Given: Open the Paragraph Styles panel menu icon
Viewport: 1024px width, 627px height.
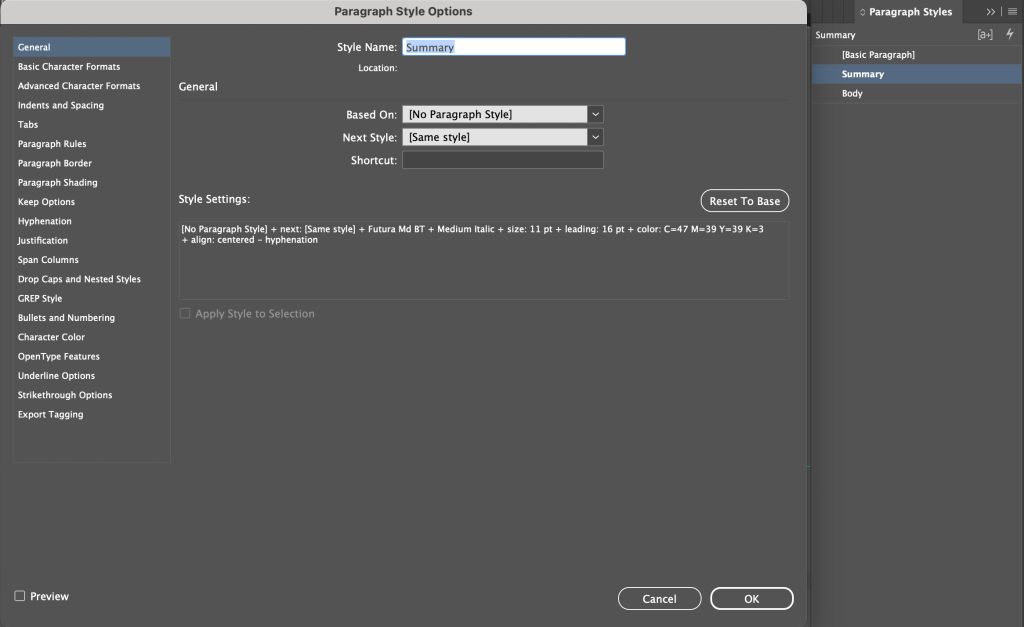Looking at the screenshot, I should 1012,12.
